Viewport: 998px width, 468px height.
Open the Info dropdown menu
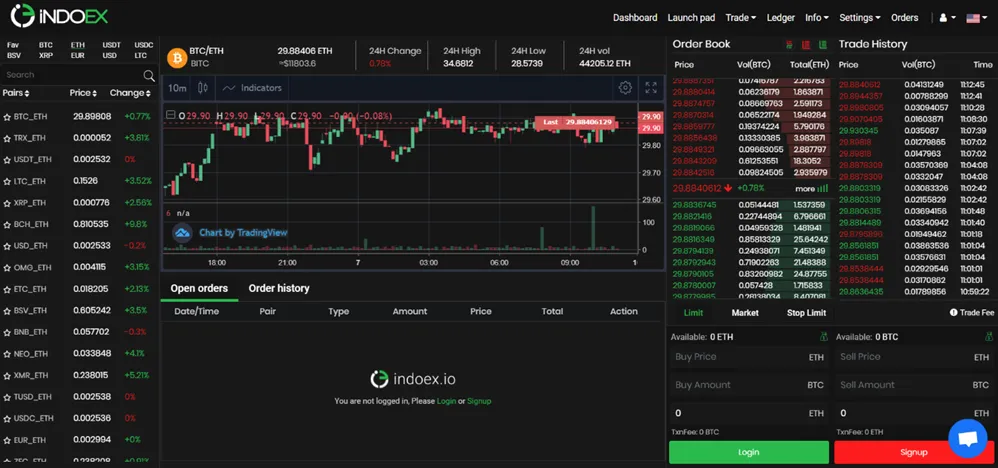click(x=817, y=18)
